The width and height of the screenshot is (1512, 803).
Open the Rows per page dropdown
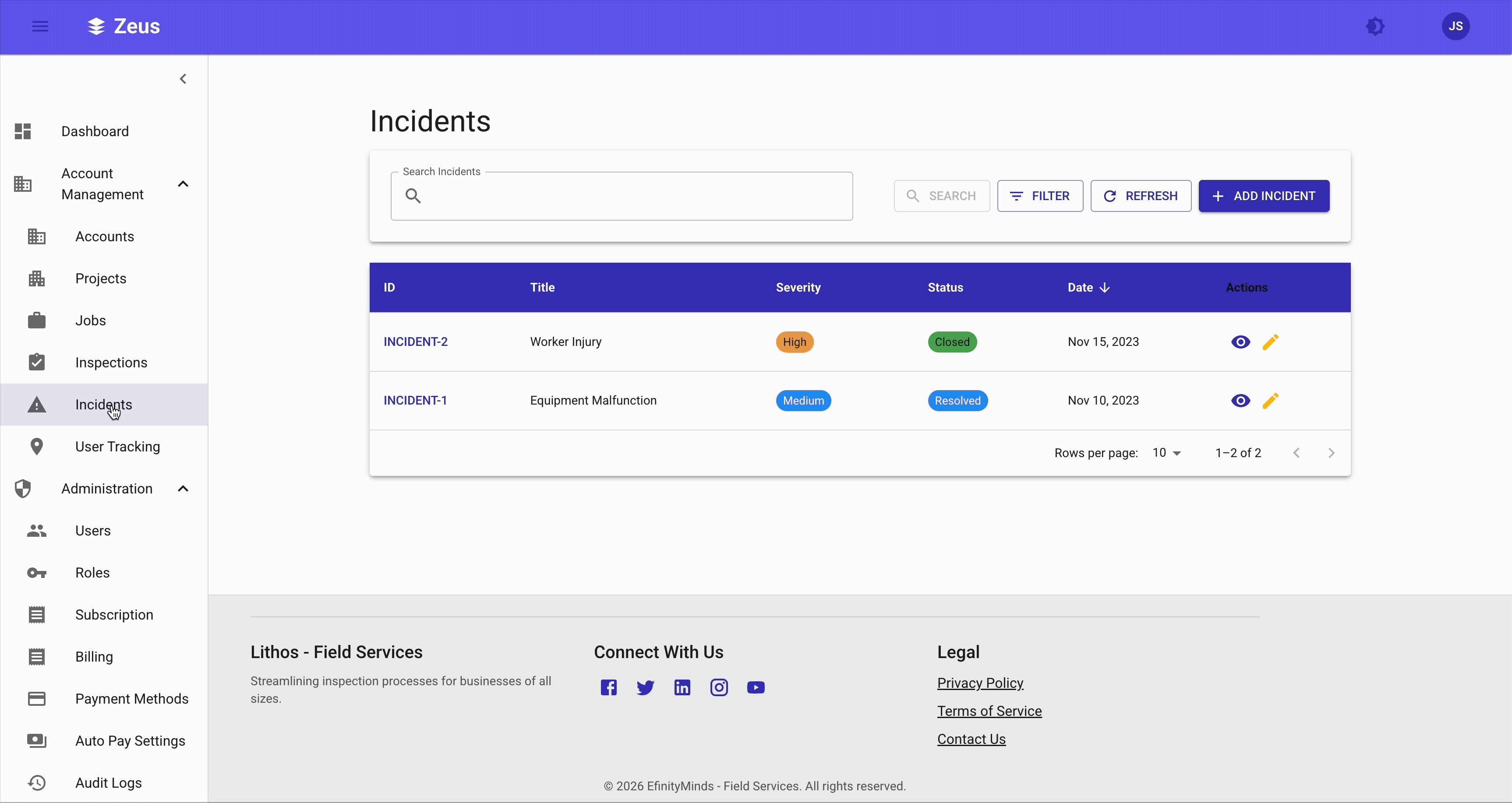[1167, 452]
